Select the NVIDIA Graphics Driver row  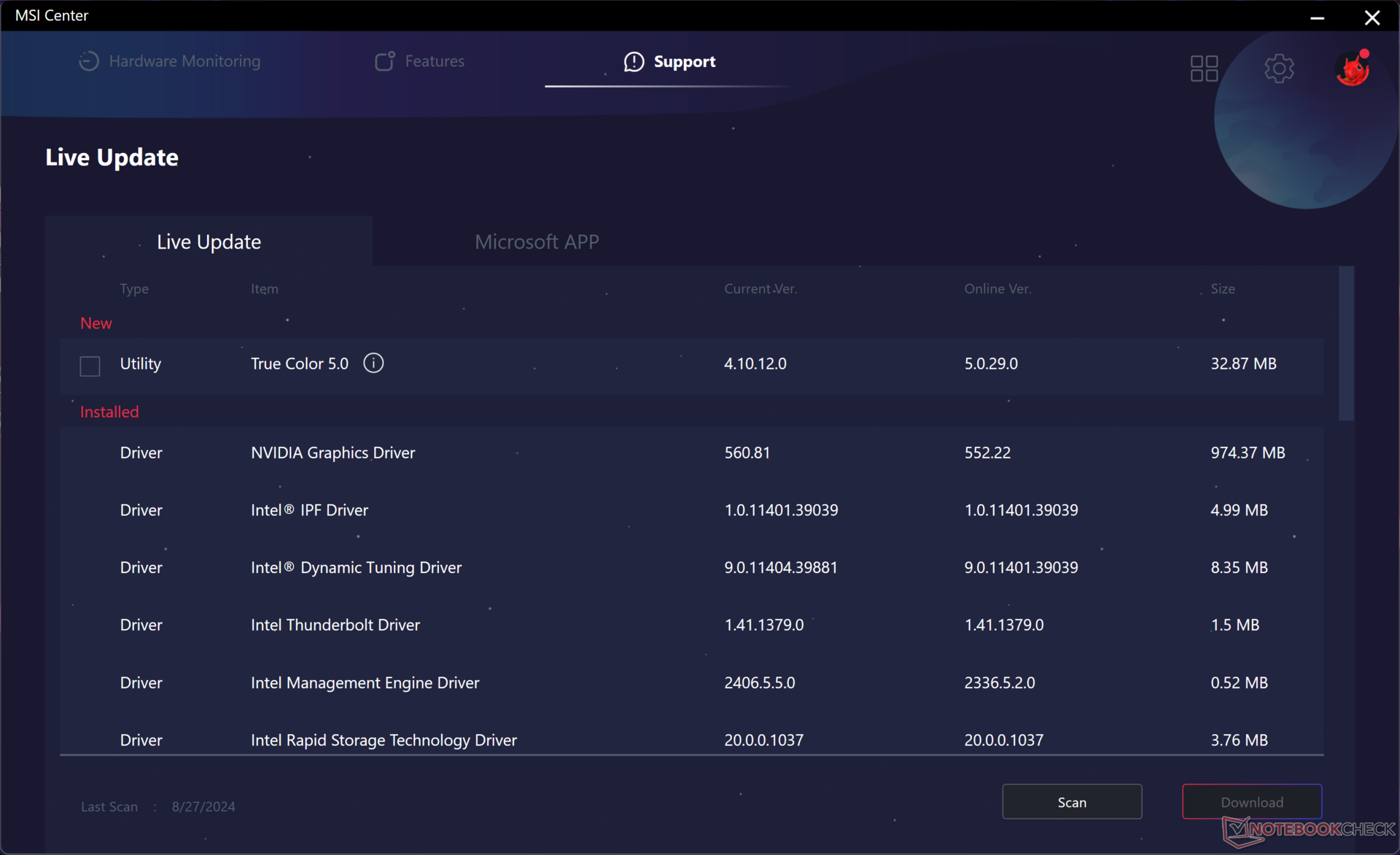tap(691, 453)
